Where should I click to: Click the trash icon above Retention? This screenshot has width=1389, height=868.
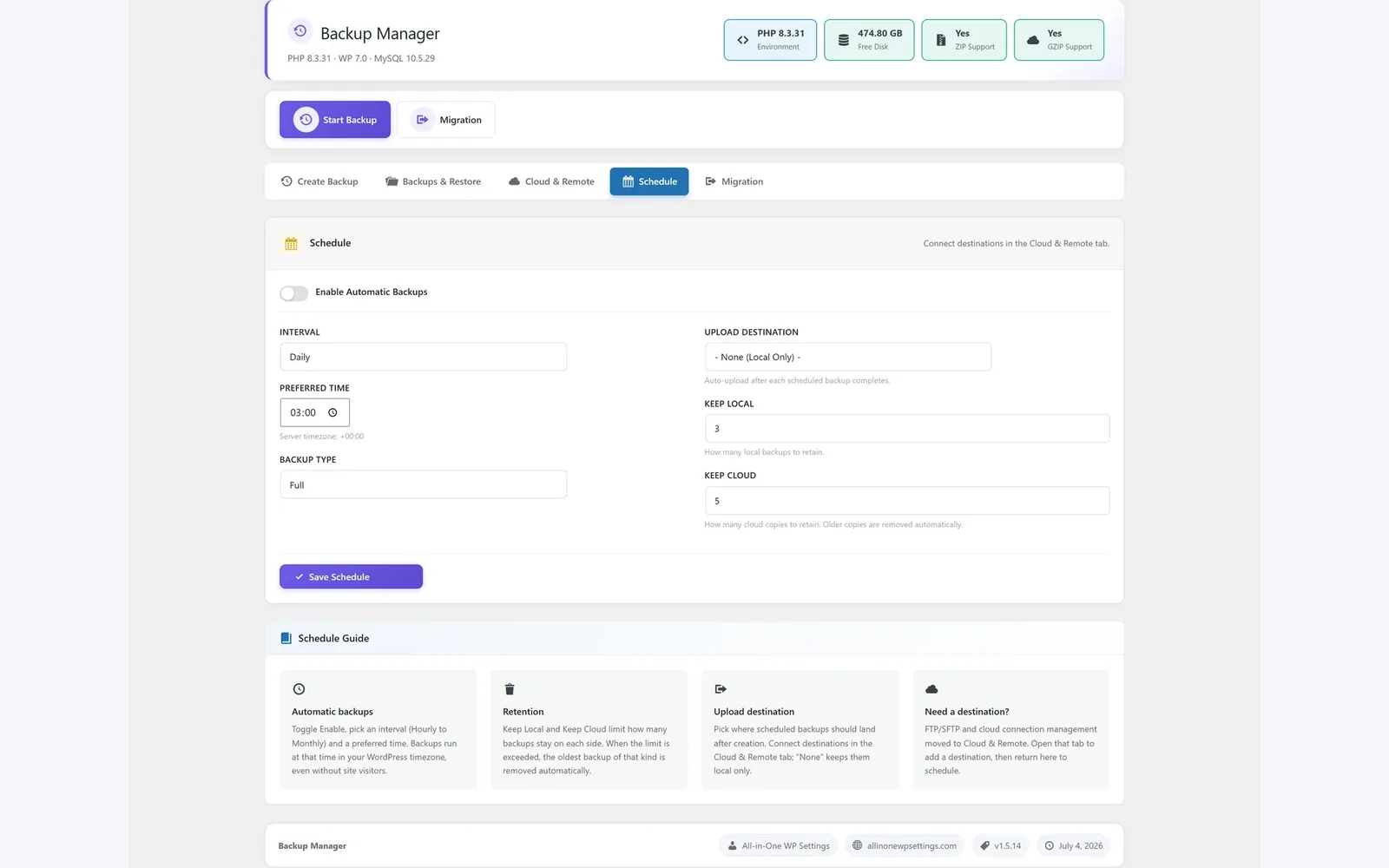(510, 689)
